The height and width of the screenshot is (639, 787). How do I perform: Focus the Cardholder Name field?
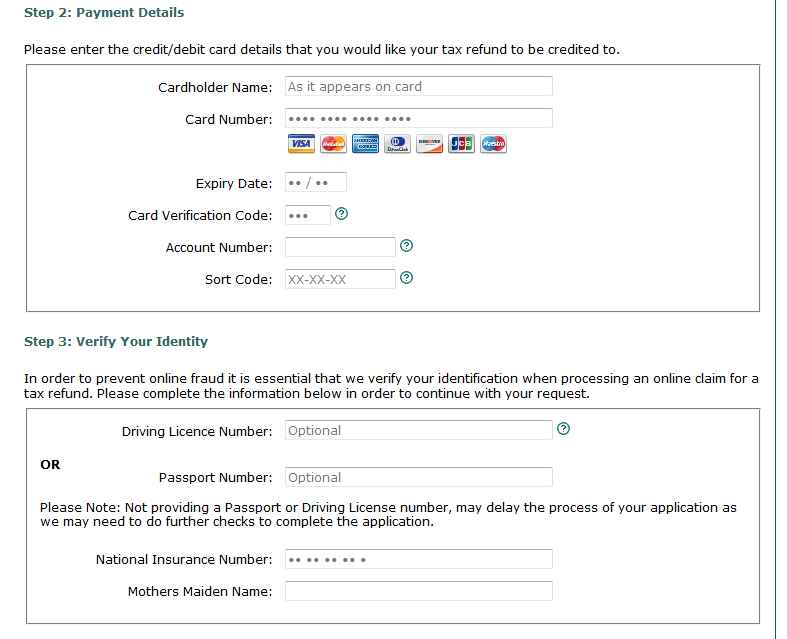tap(418, 87)
